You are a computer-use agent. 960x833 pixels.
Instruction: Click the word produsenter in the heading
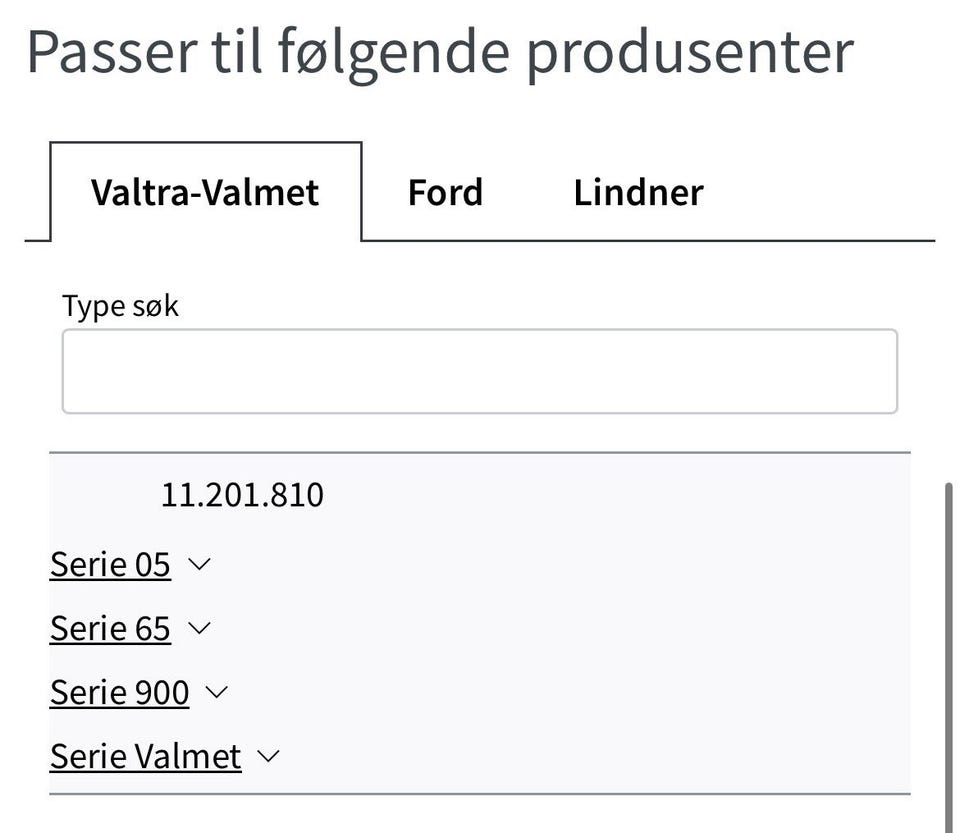(x=689, y=52)
